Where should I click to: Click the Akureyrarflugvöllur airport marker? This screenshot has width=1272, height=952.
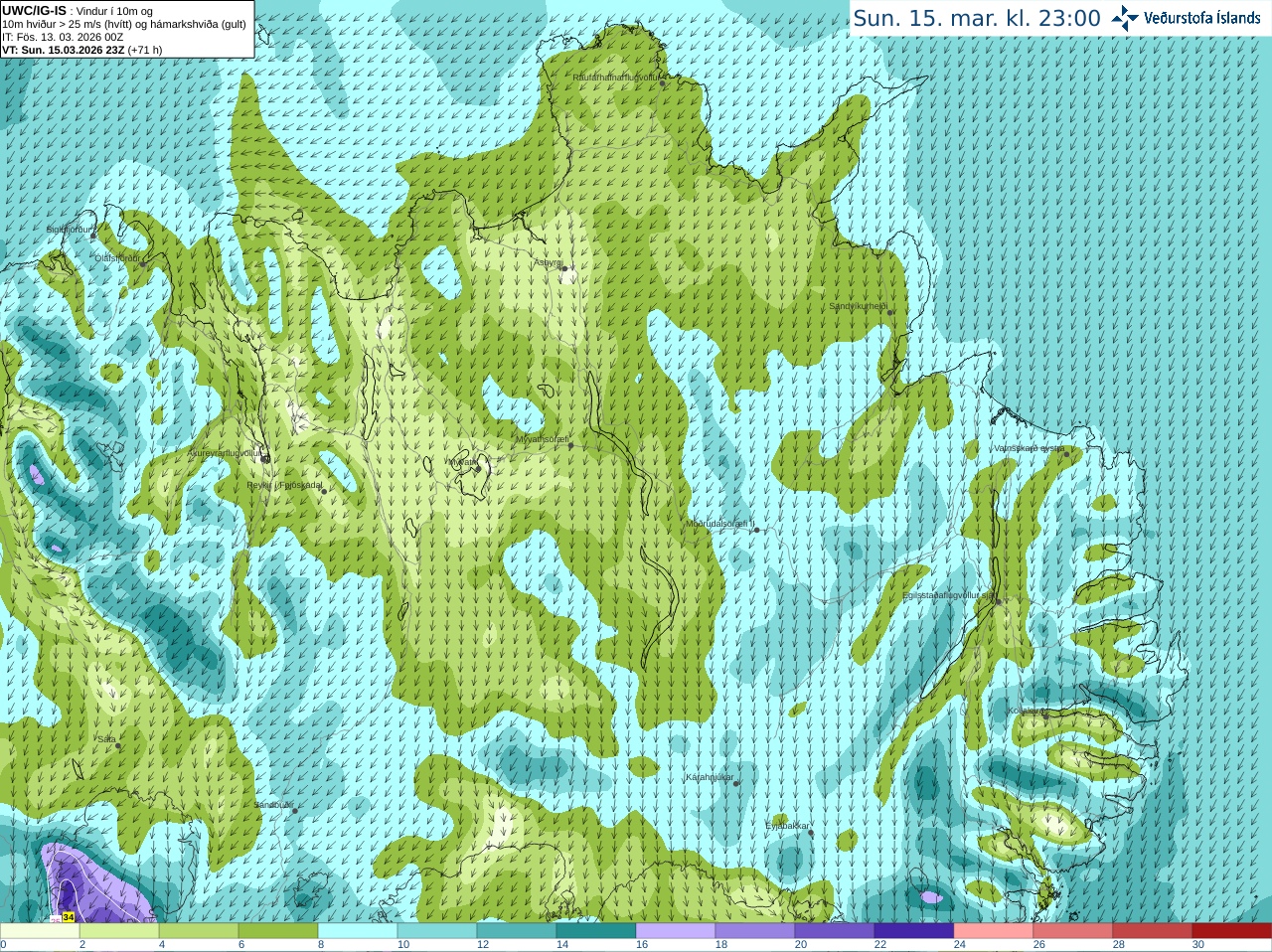click(x=264, y=458)
